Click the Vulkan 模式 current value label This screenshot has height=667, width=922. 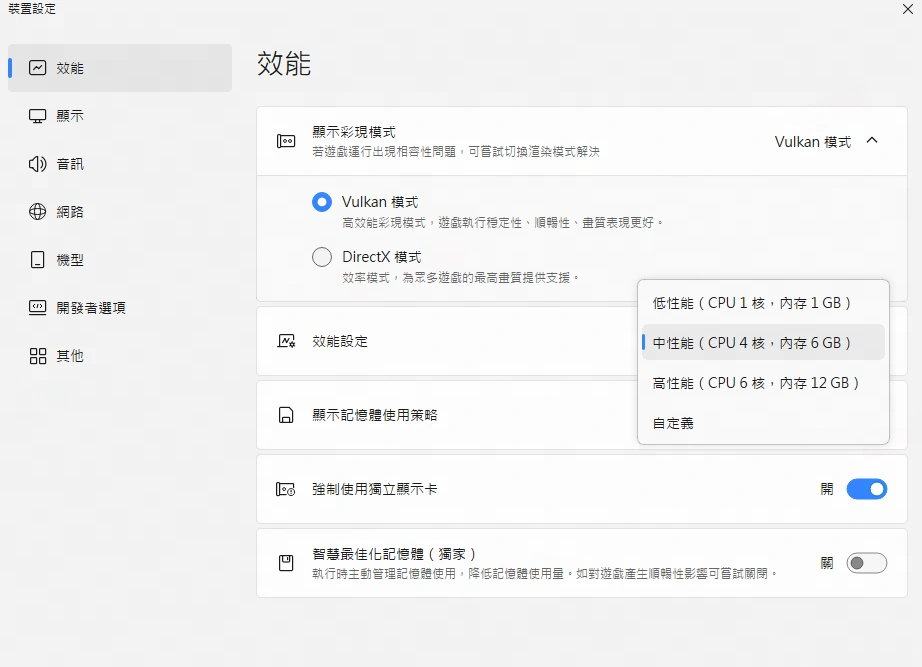813,142
